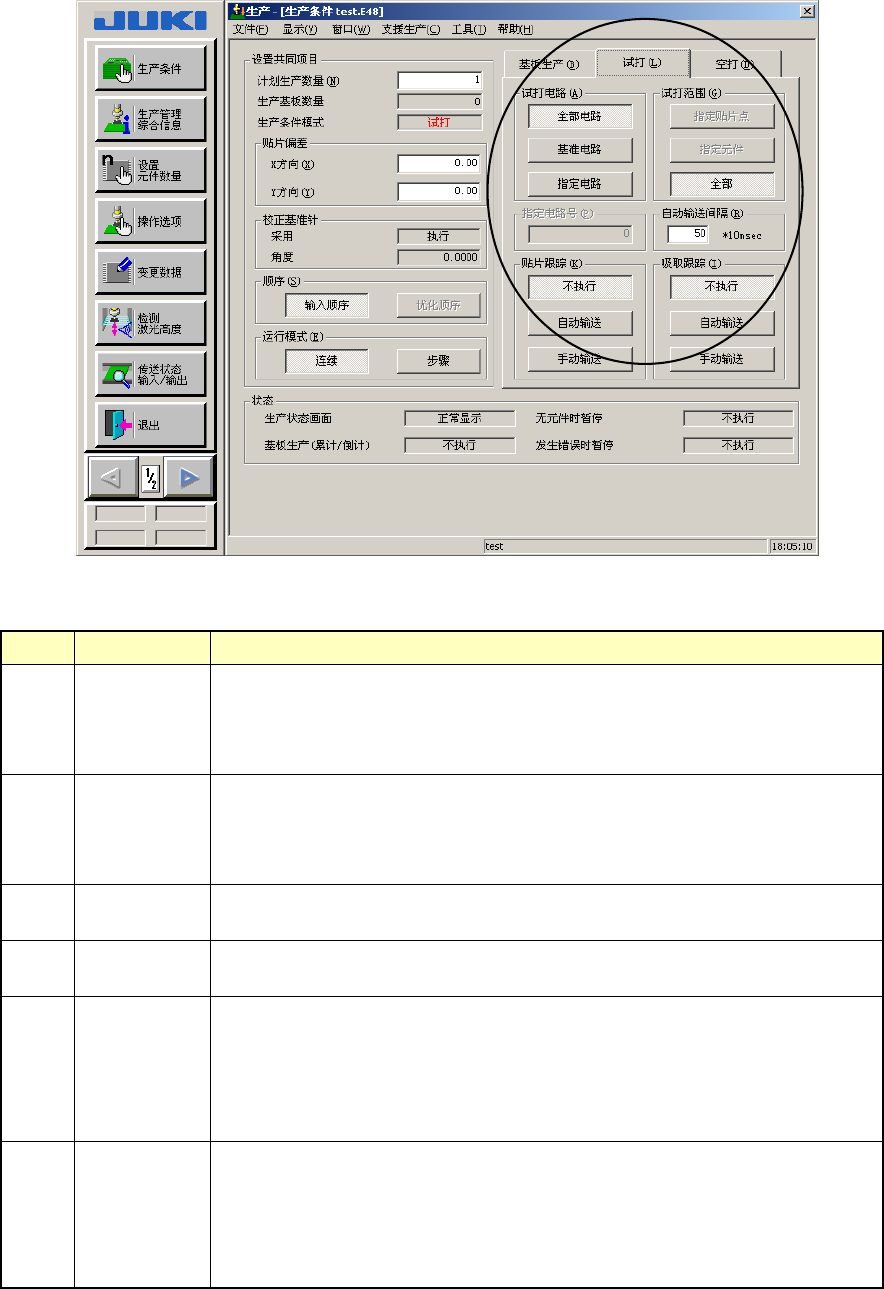Select 全部电路 under 试打电路
Screen dimensions: 884x1289
(x=580, y=116)
